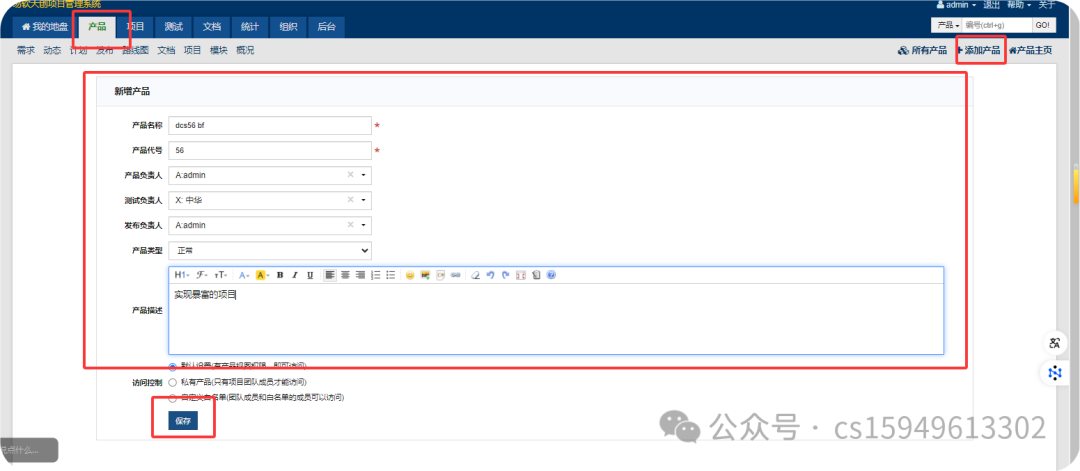The width and height of the screenshot is (1080, 471).
Task: Open the 概况 submenu item
Action: (x=245, y=50)
